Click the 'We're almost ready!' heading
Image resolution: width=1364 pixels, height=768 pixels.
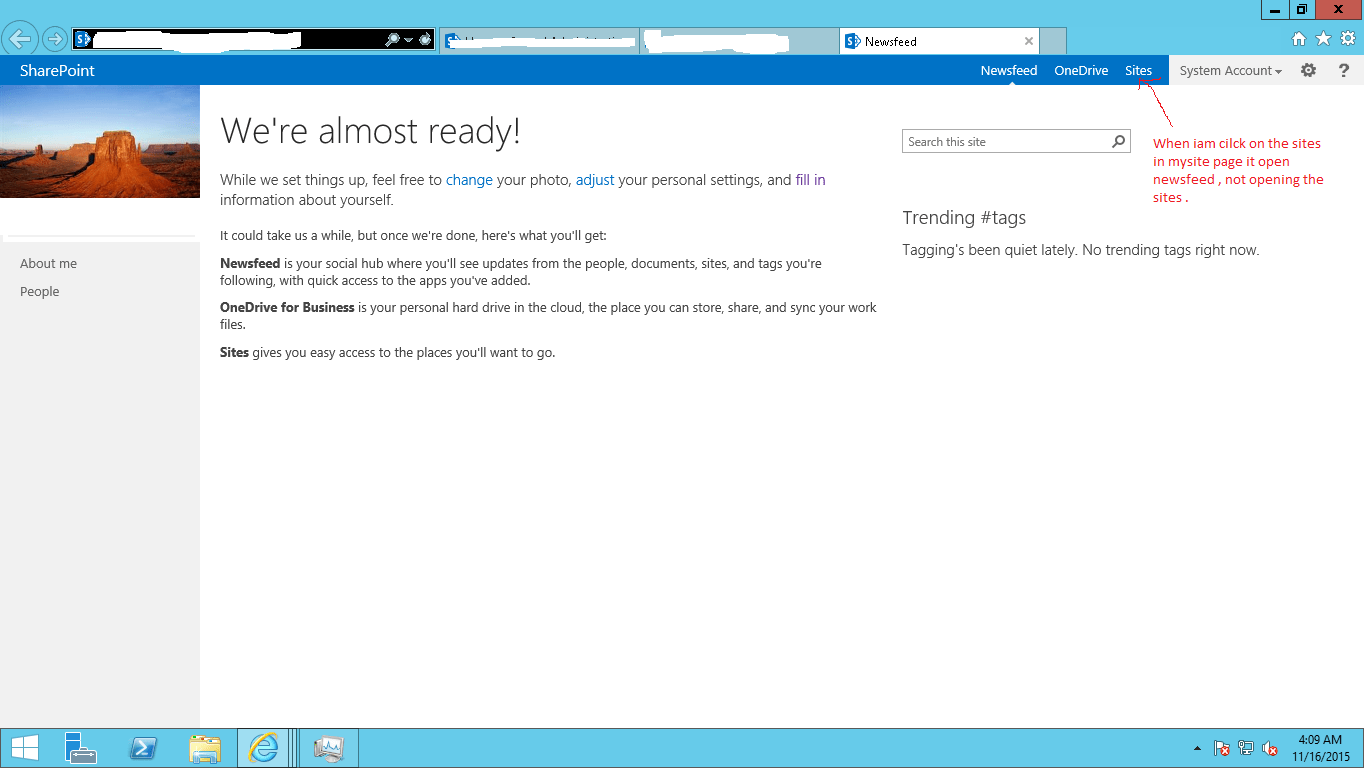(370, 131)
